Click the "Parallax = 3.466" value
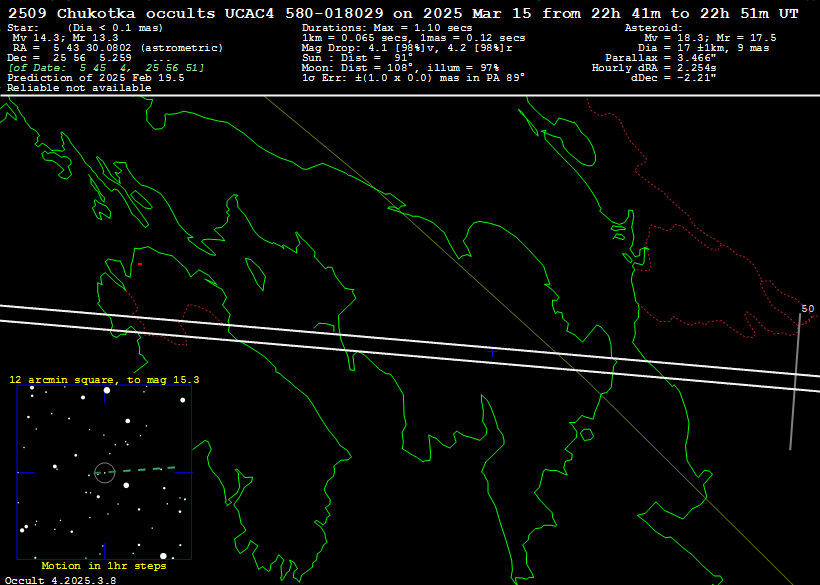 [660, 58]
